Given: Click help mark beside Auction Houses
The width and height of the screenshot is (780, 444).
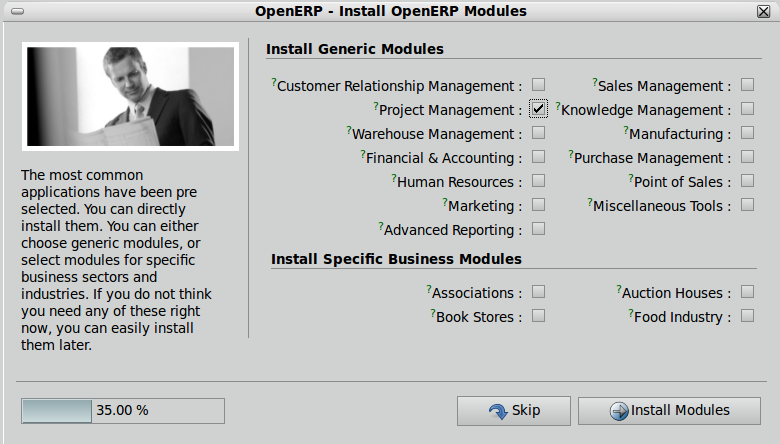Looking at the screenshot, I should pyautogui.click(x=619, y=289).
